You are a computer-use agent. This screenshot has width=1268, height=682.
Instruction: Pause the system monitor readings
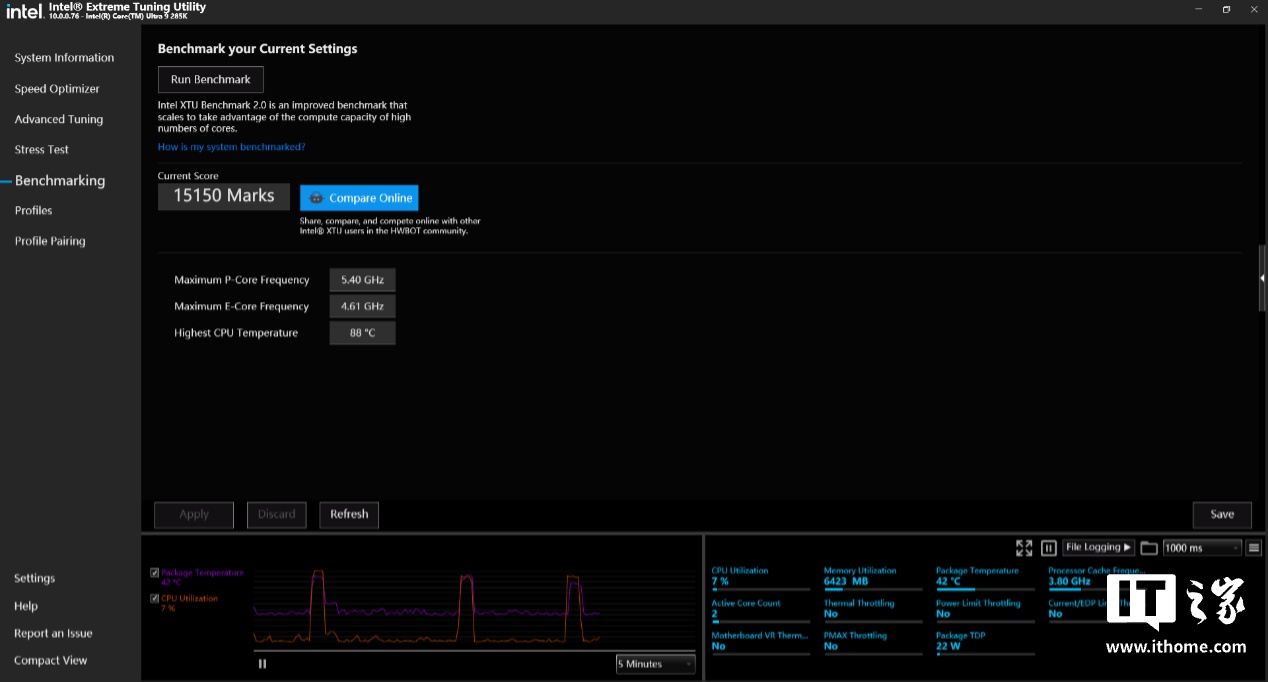point(1048,548)
